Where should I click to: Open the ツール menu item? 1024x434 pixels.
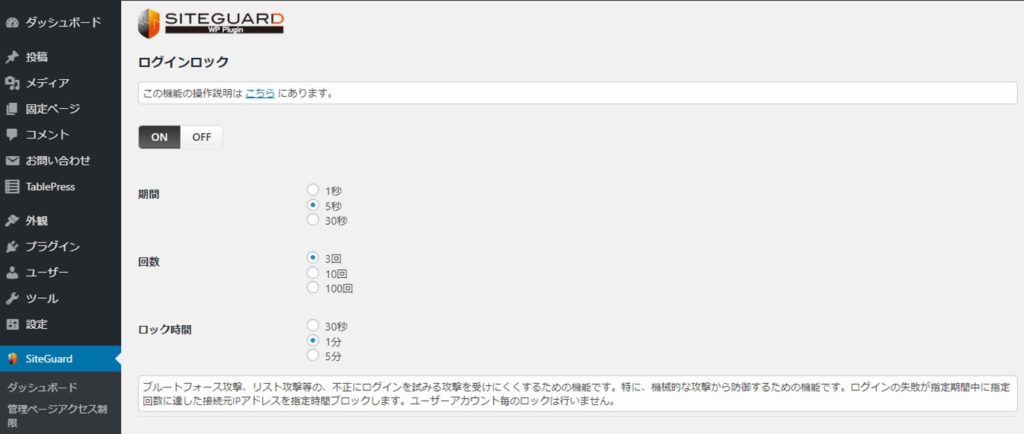(60, 299)
